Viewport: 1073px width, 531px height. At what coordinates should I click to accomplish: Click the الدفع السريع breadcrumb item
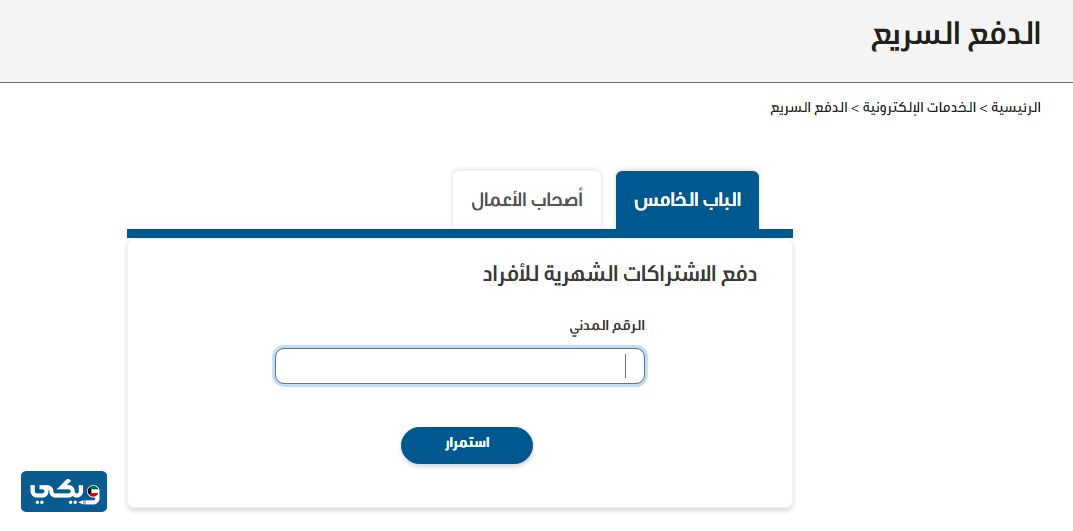[x=803, y=107]
